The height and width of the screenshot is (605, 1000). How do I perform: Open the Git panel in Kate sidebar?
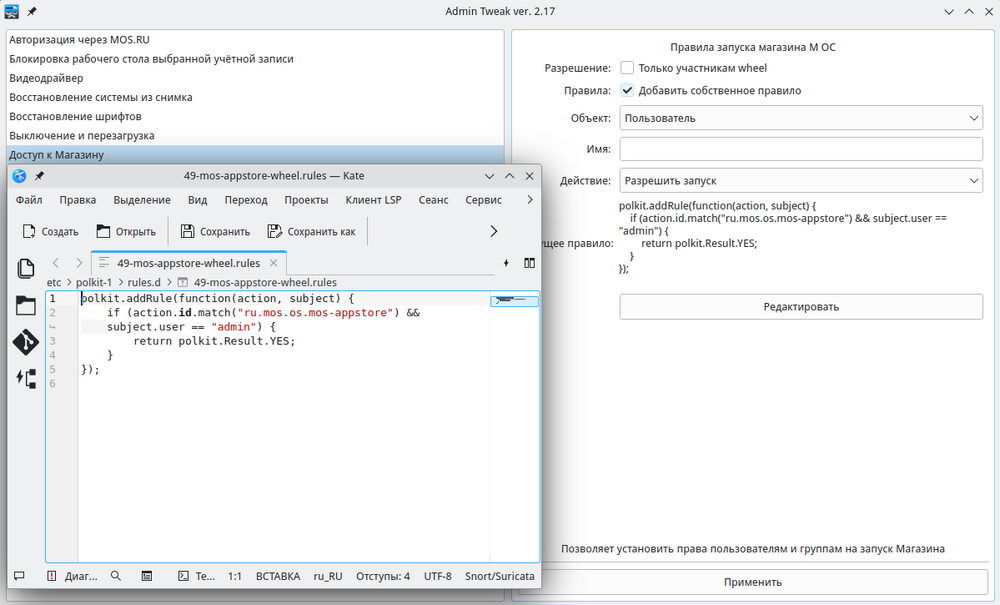25,342
